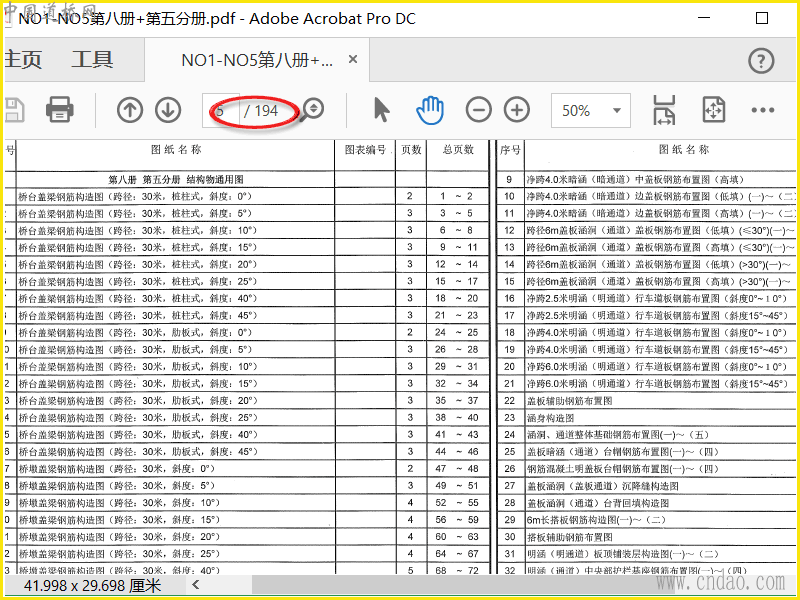This screenshot has height=600, width=800.
Task: Click the 图纸名称 left column header
Action: pos(176,149)
